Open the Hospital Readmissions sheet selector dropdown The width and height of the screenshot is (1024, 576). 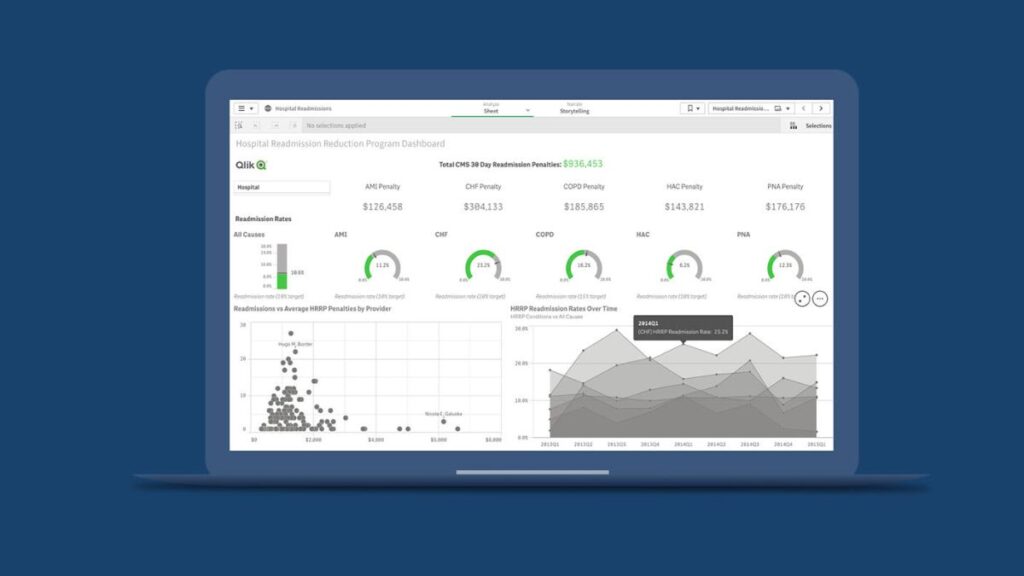pos(751,108)
